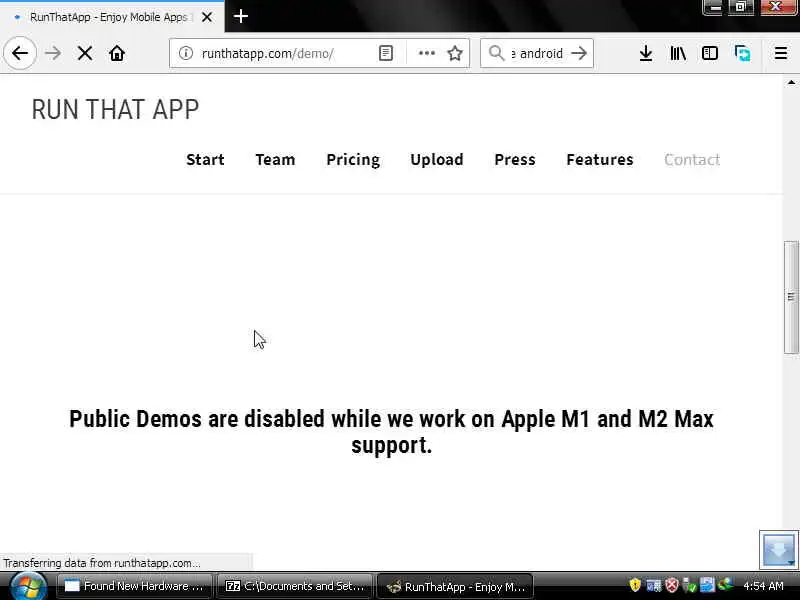This screenshot has height=600, width=800.
Task: Open synced tabs icon
Action: pos(742,53)
